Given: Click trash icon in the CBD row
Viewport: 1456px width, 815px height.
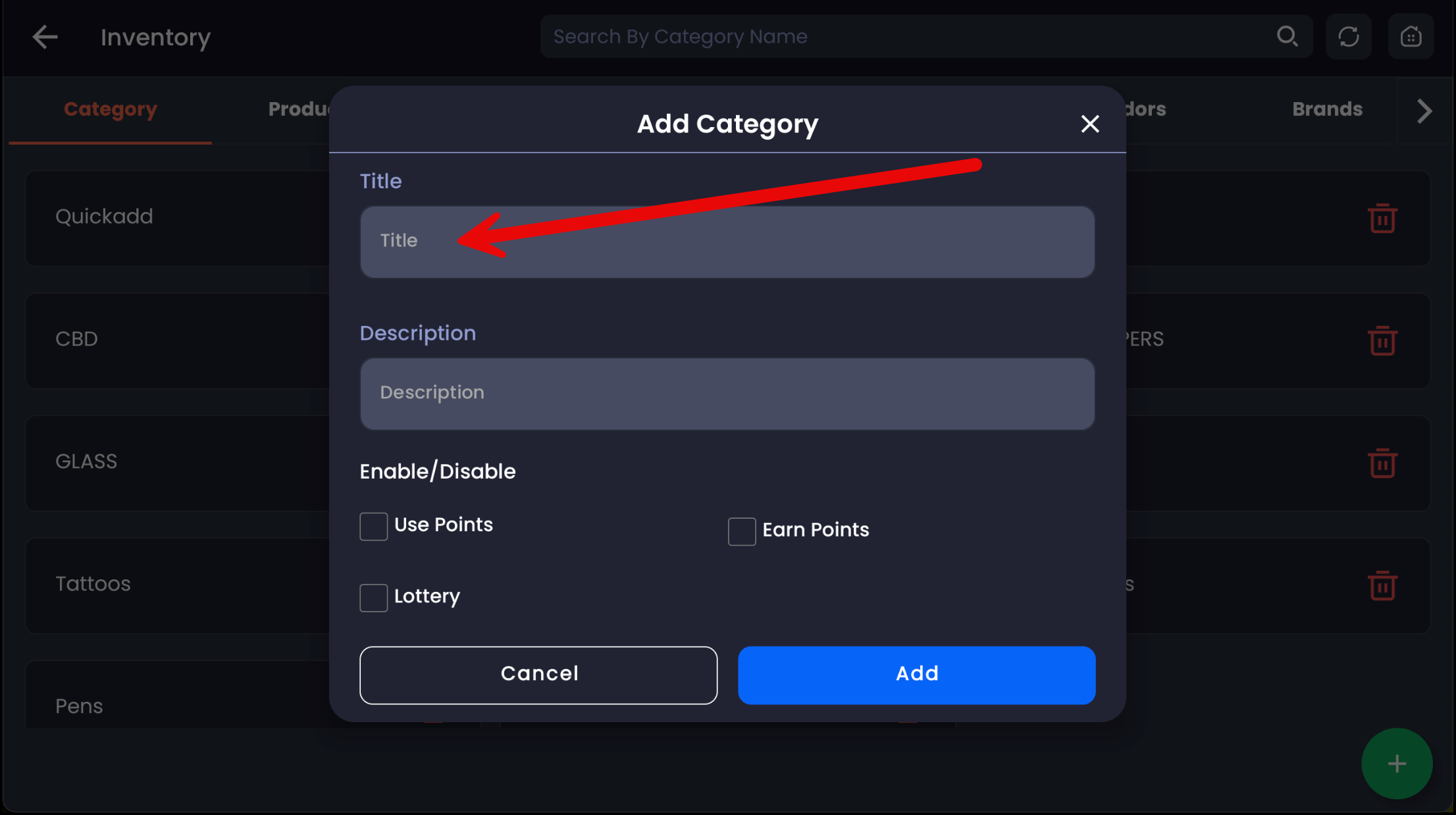Looking at the screenshot, I should click(1382, 341).
